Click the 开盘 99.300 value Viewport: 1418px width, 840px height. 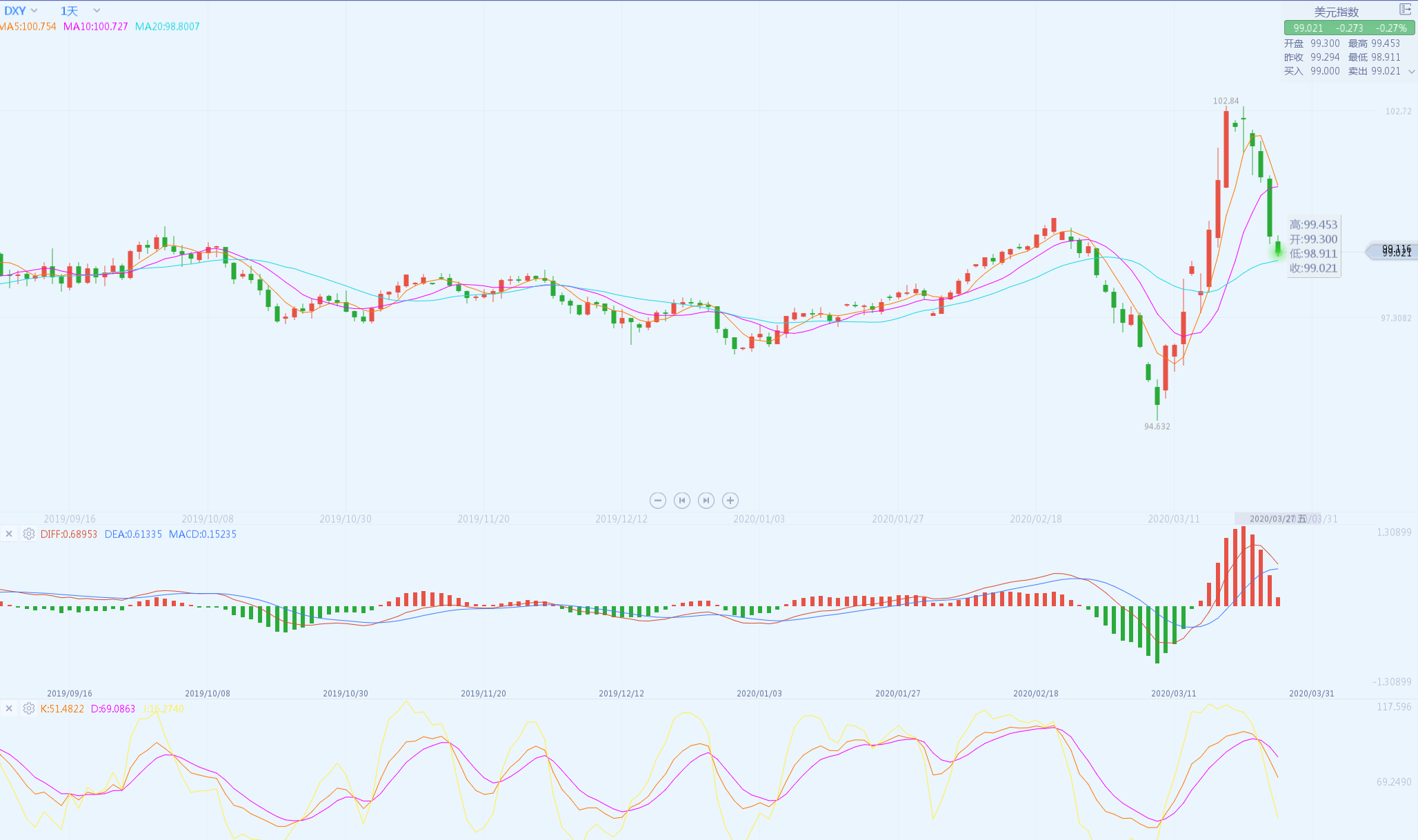pos(1312,43)
